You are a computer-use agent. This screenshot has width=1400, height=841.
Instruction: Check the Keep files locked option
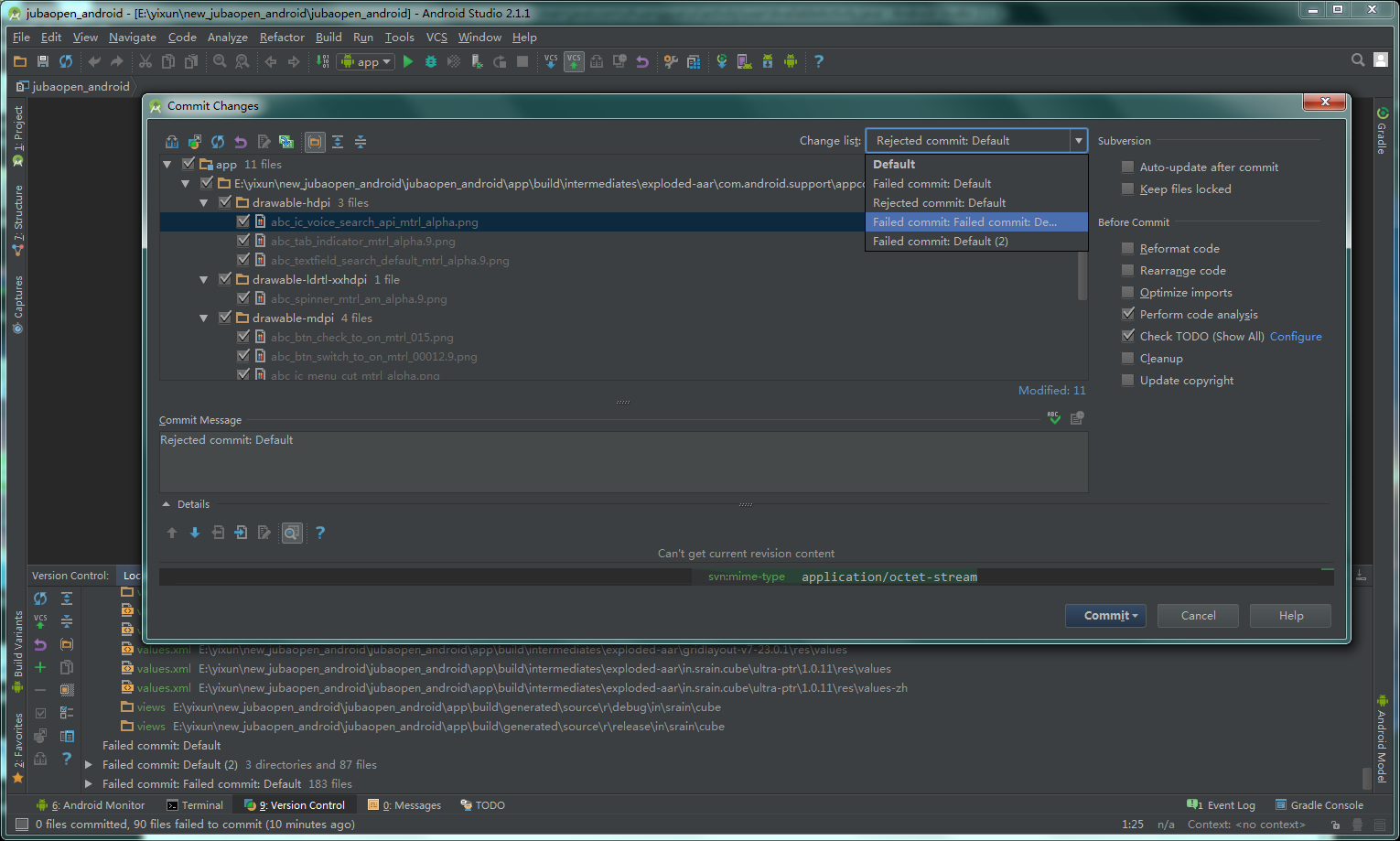click(x=1128, y=189)
